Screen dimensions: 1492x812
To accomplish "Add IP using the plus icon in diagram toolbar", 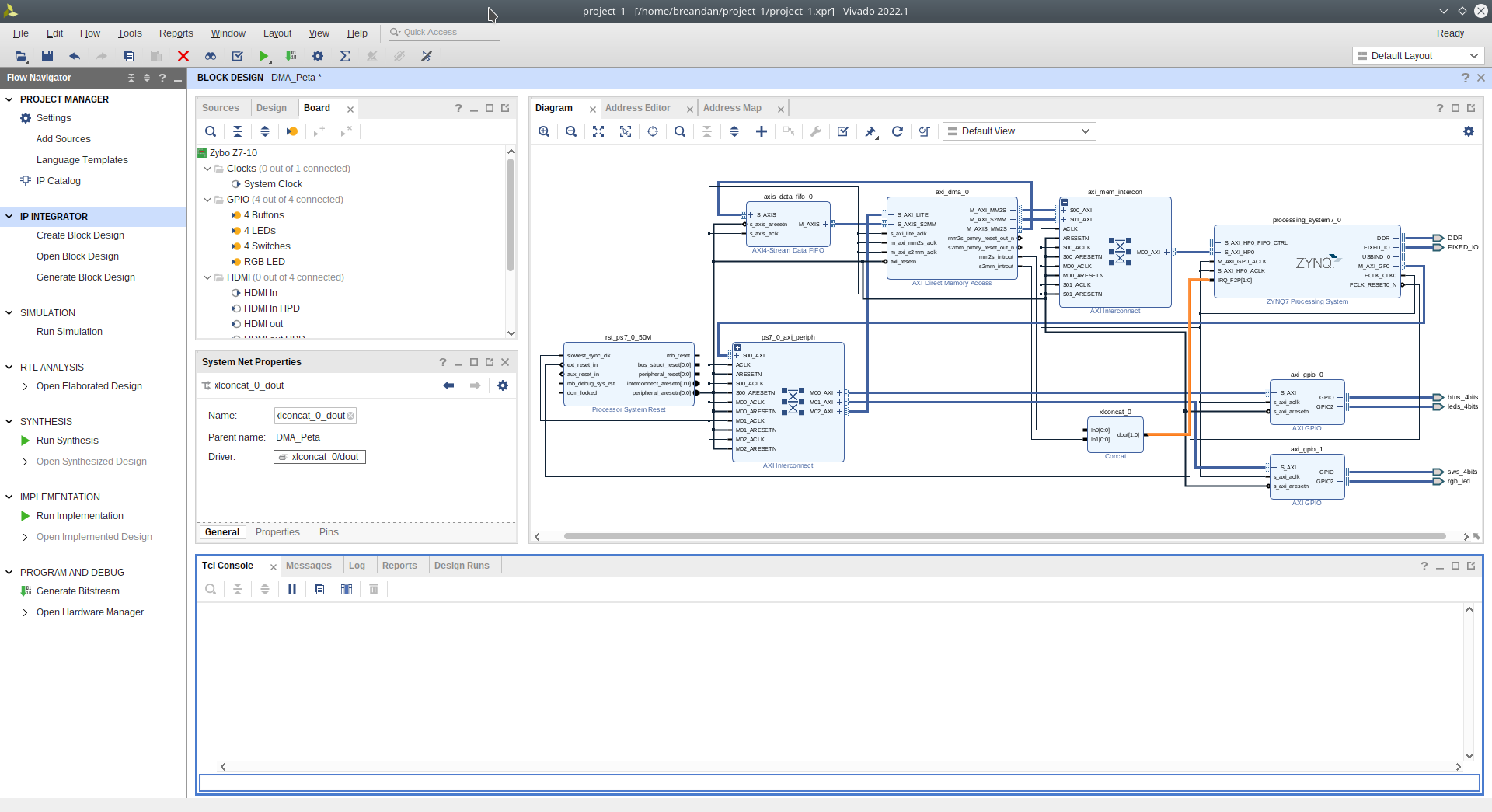I will pyautogui.click(x=762, y=131).
